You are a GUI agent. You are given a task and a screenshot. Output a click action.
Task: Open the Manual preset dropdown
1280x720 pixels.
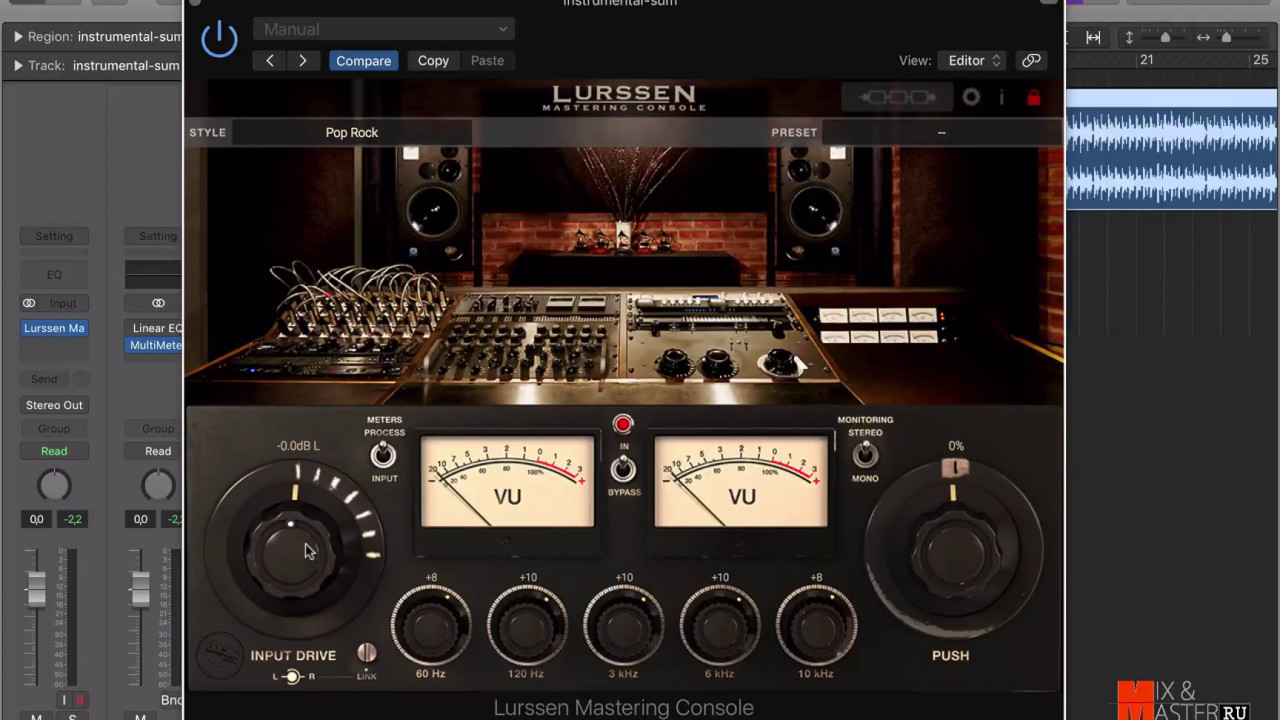[384, 29]
